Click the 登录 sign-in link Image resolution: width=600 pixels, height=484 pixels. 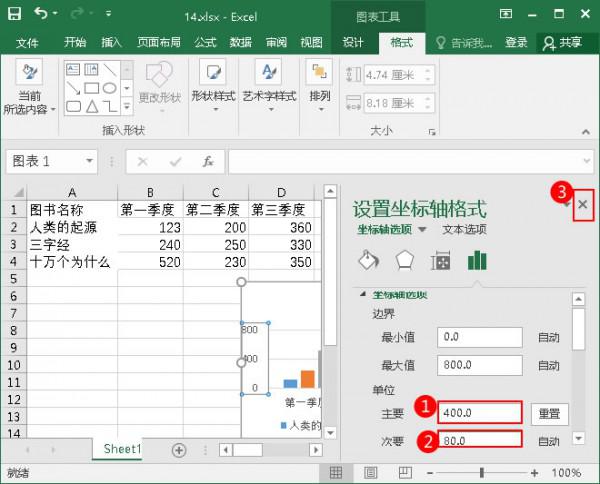(x=516, y=42)
